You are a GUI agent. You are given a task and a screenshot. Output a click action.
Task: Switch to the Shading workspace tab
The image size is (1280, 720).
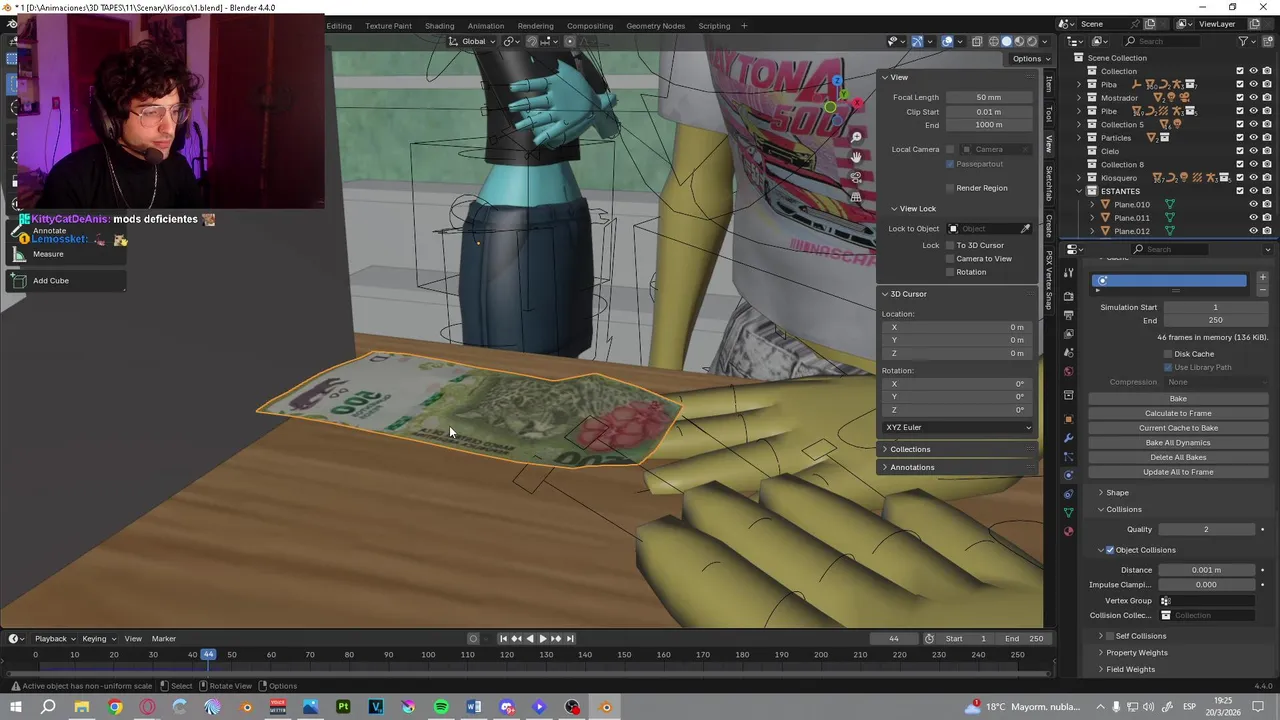[x=439, y=26]
